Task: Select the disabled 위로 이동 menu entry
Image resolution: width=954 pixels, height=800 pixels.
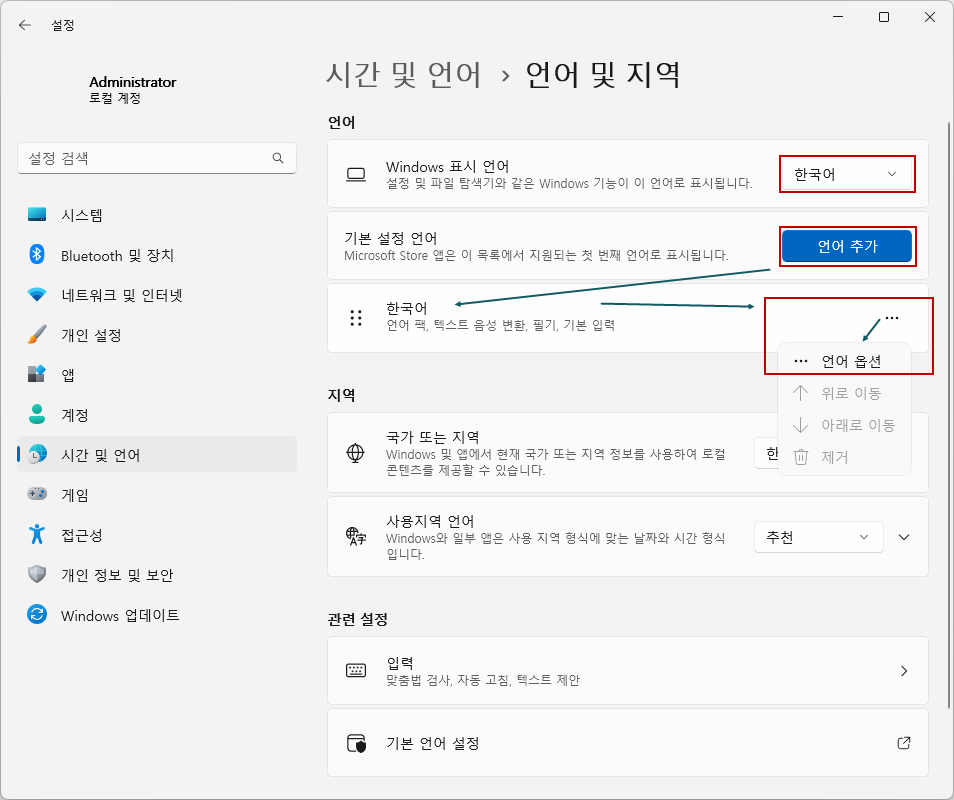Action: pos(844,393)
